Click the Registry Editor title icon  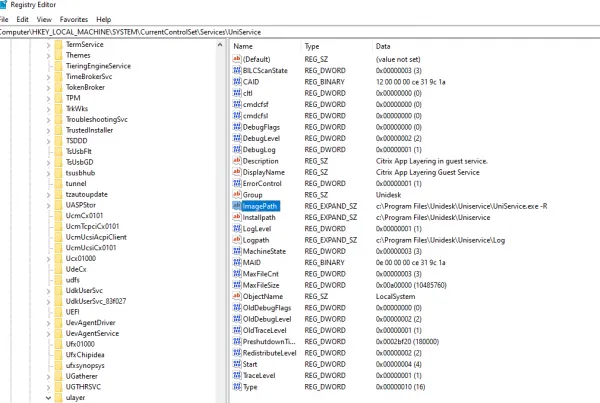3,5
